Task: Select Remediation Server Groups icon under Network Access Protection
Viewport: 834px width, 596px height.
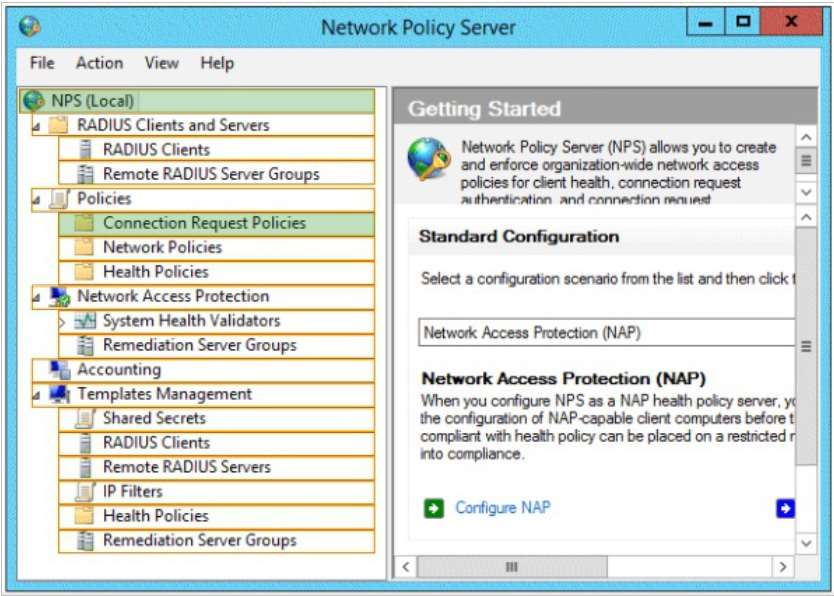Action: (85, 345)
